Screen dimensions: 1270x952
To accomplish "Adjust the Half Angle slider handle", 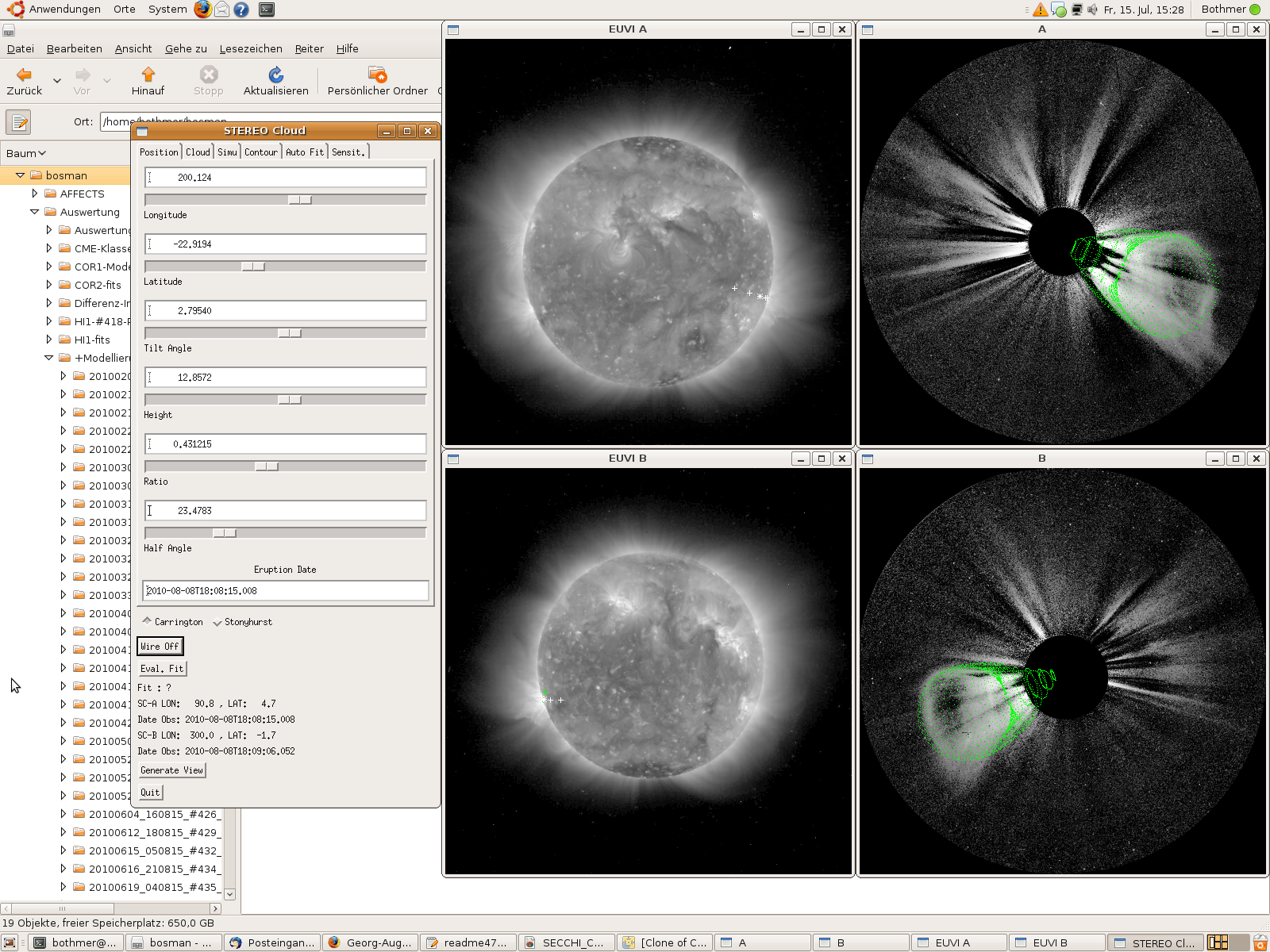I will pyautogui.click(x=225, y=533).
